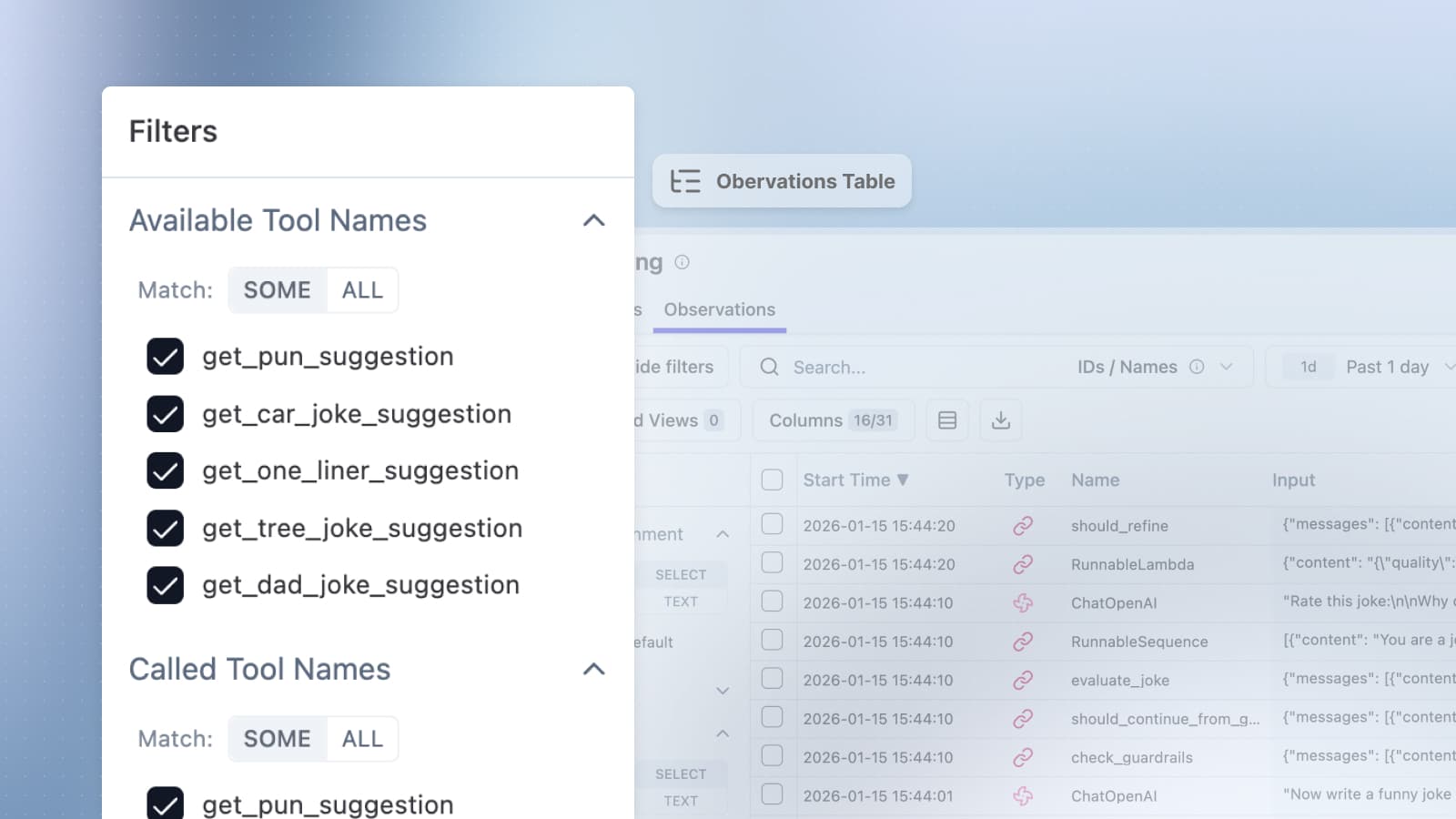Screen dimensions: 1456x819
Task: Select the TEXT option in the side panel
Action: click(x=681, y=601)
